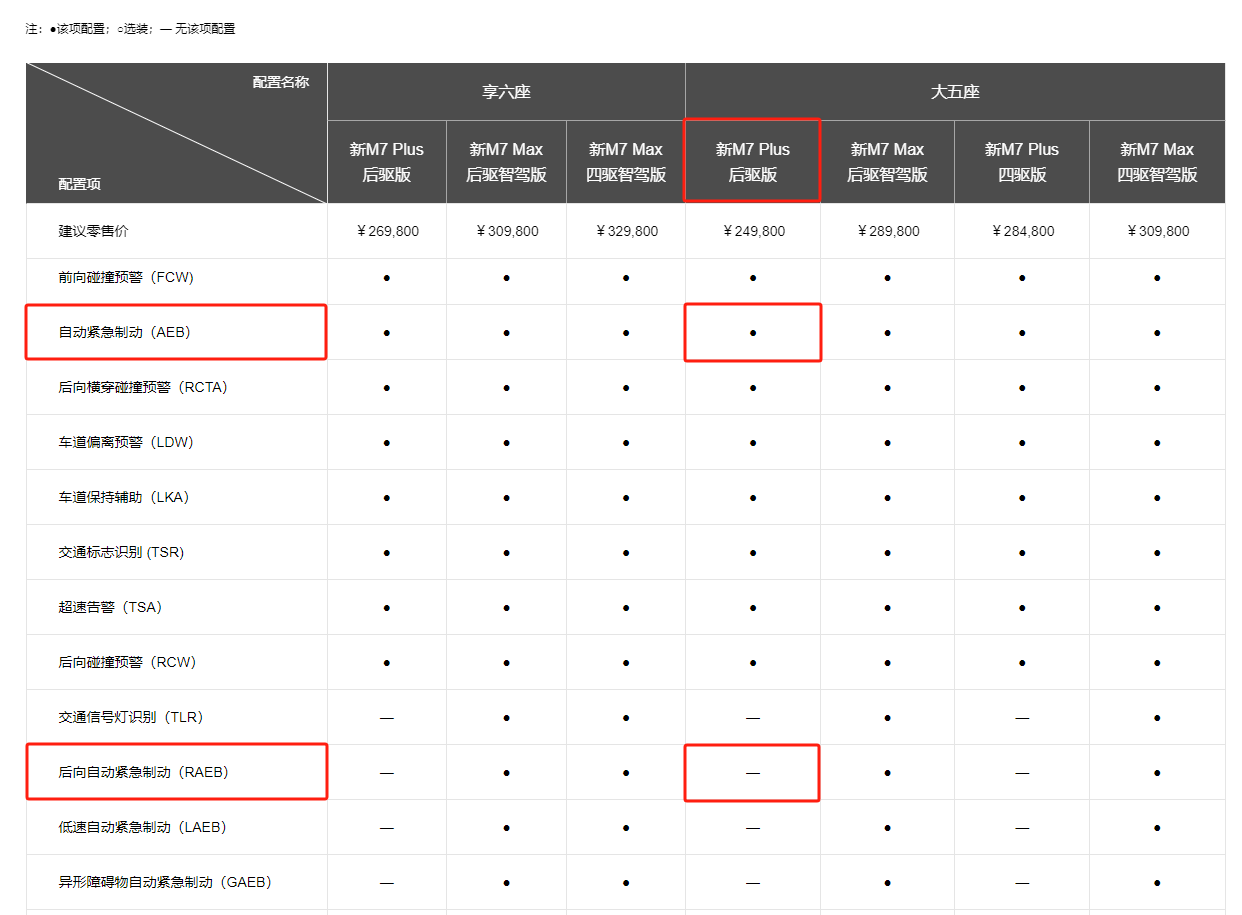1242x915 pixels.
Task: Click the LAEB dash in the ¥249,800 column
Action: (x=753, y=828)
